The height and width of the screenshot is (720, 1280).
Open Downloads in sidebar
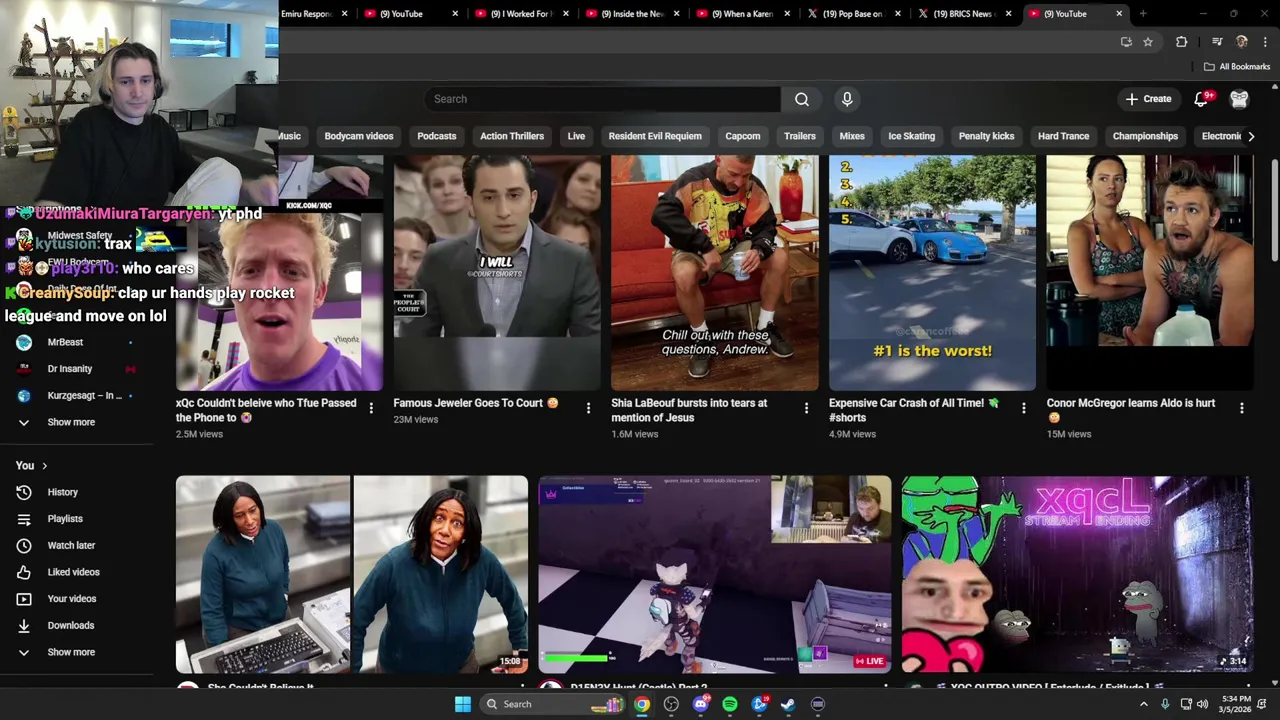[x=70, y=625]
